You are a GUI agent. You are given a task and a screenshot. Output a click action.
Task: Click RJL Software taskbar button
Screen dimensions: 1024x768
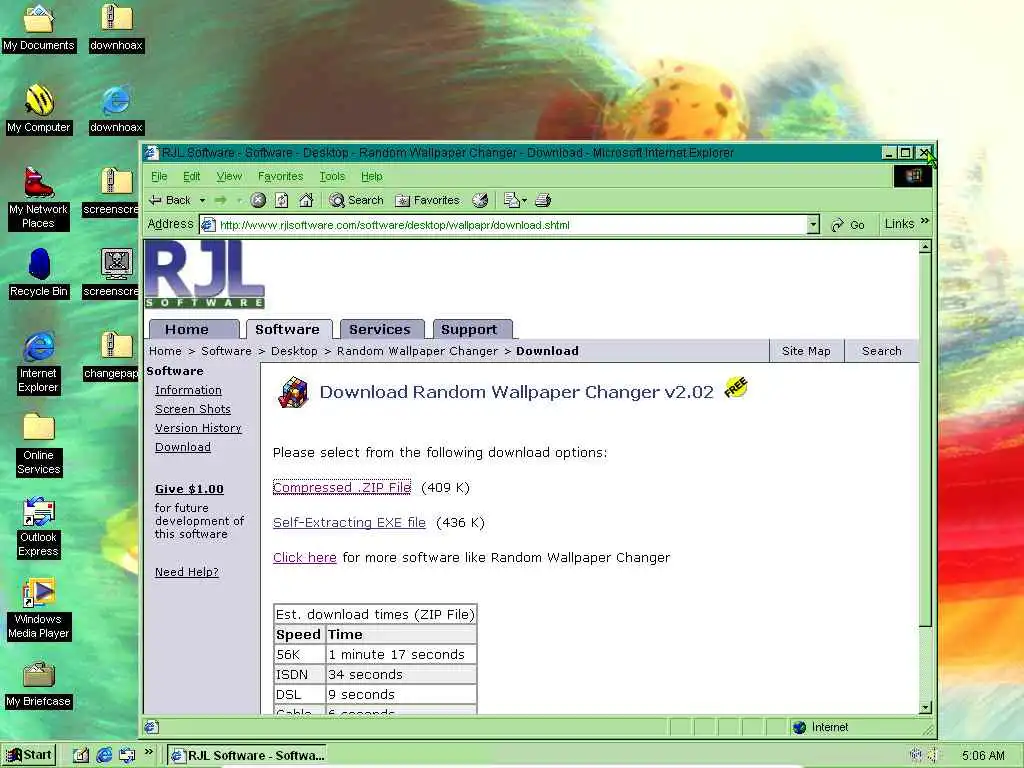[247, 756]
